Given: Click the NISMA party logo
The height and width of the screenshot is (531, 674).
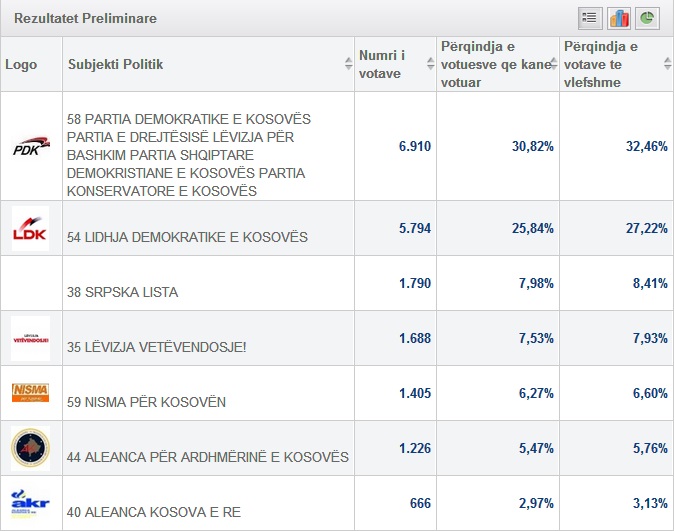Looking at the screenshot, I should [x=30, y=392].
